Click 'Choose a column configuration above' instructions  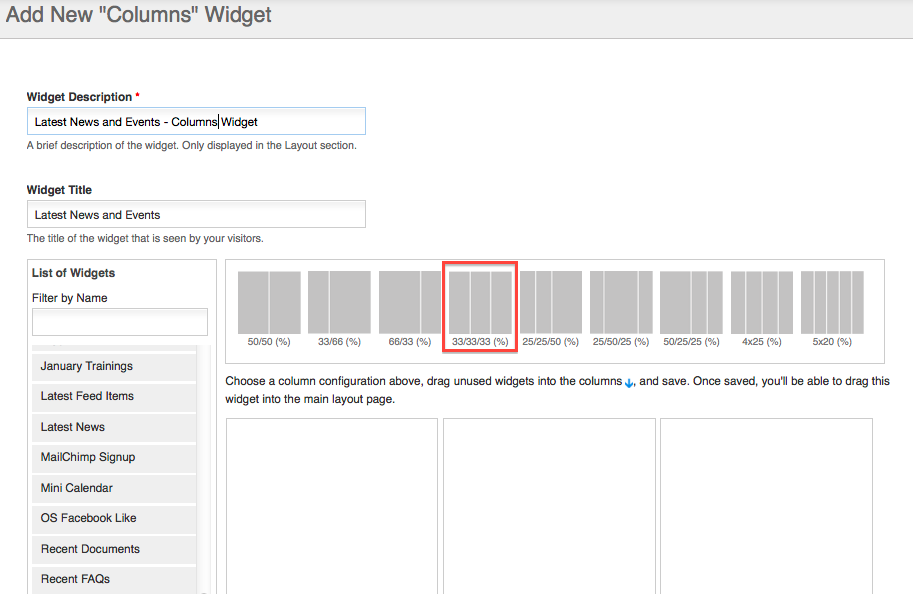click(557, 390)
